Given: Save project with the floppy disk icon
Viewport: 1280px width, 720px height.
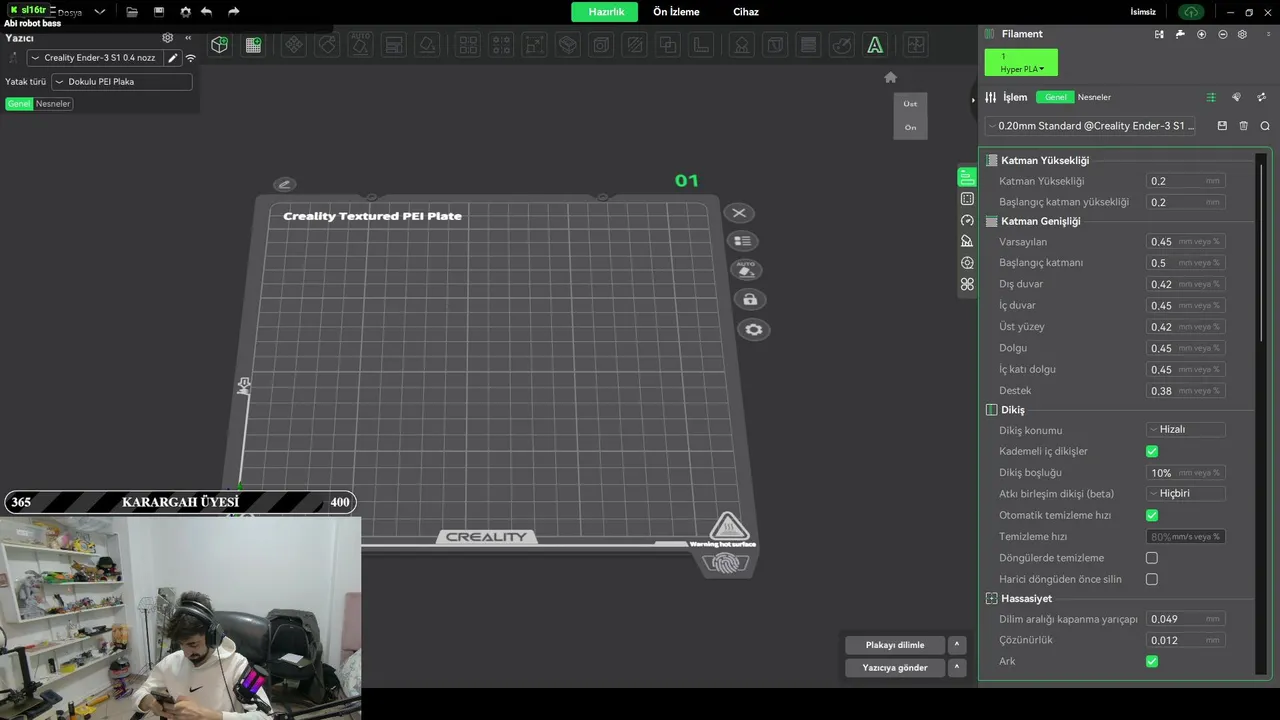Looking at the screenshot, I should tap(159, 12).
